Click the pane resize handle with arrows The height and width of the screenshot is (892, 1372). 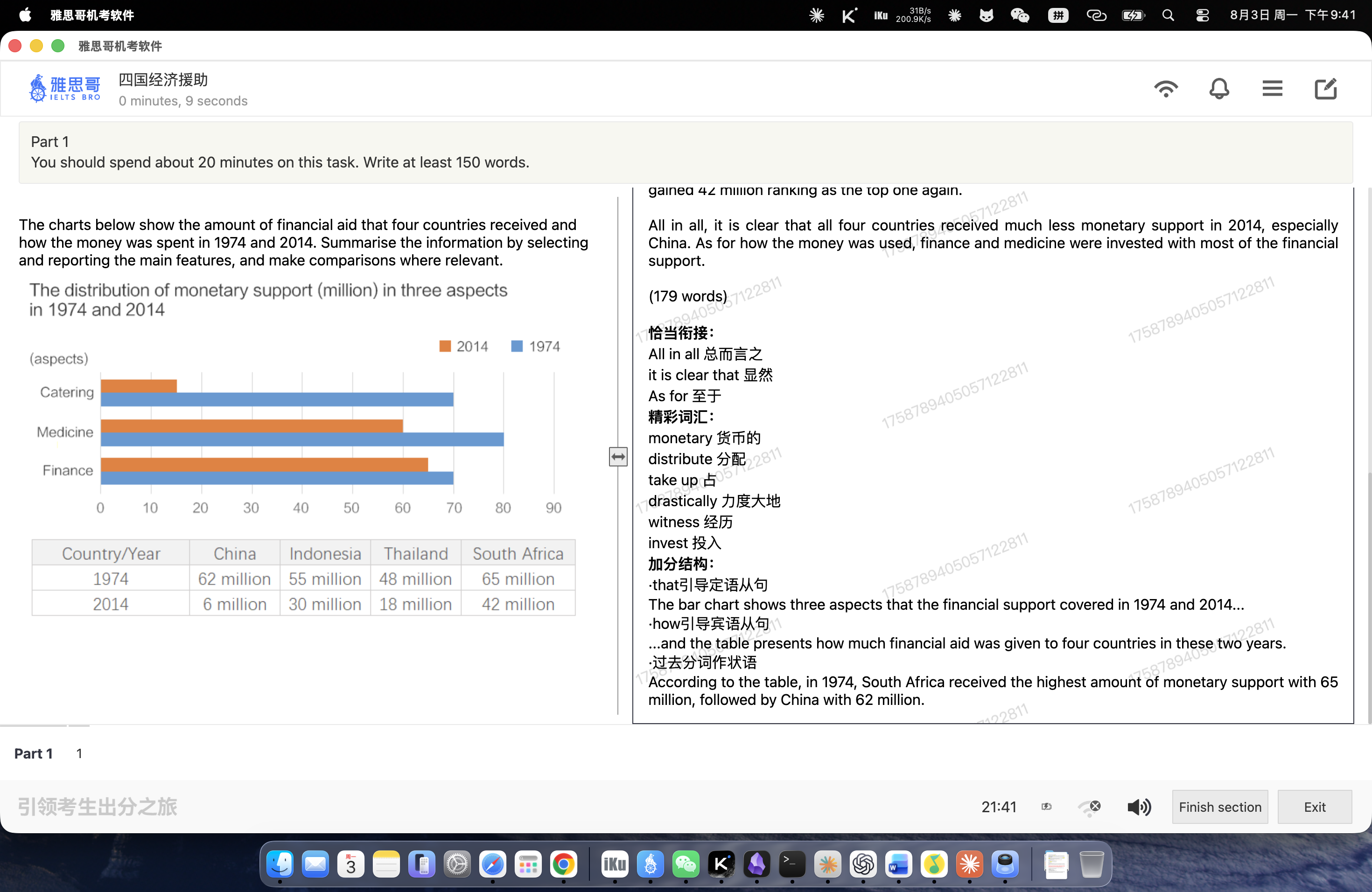618,457
